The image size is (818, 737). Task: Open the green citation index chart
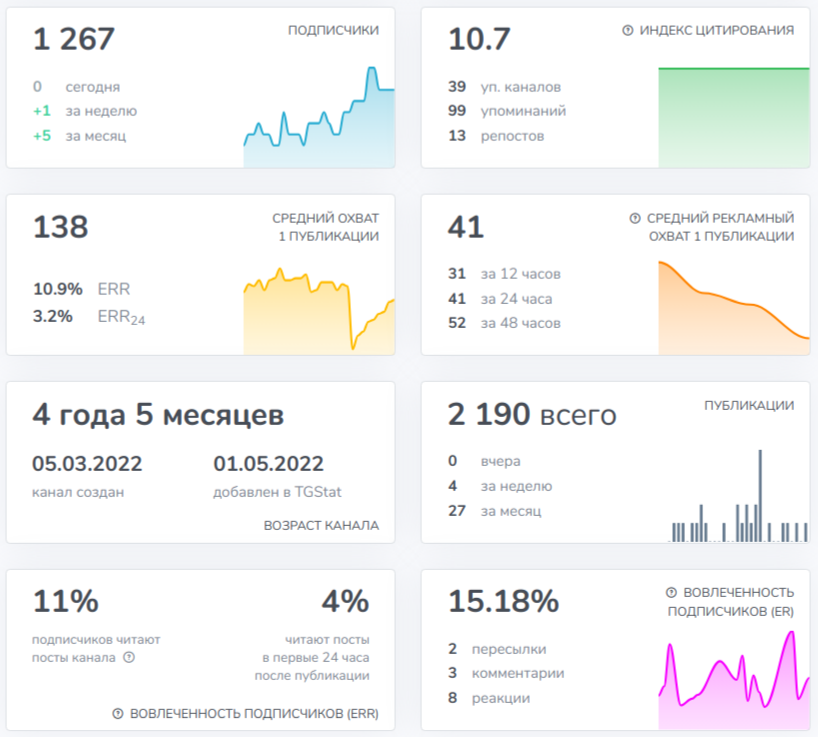(x=734, y=117)
